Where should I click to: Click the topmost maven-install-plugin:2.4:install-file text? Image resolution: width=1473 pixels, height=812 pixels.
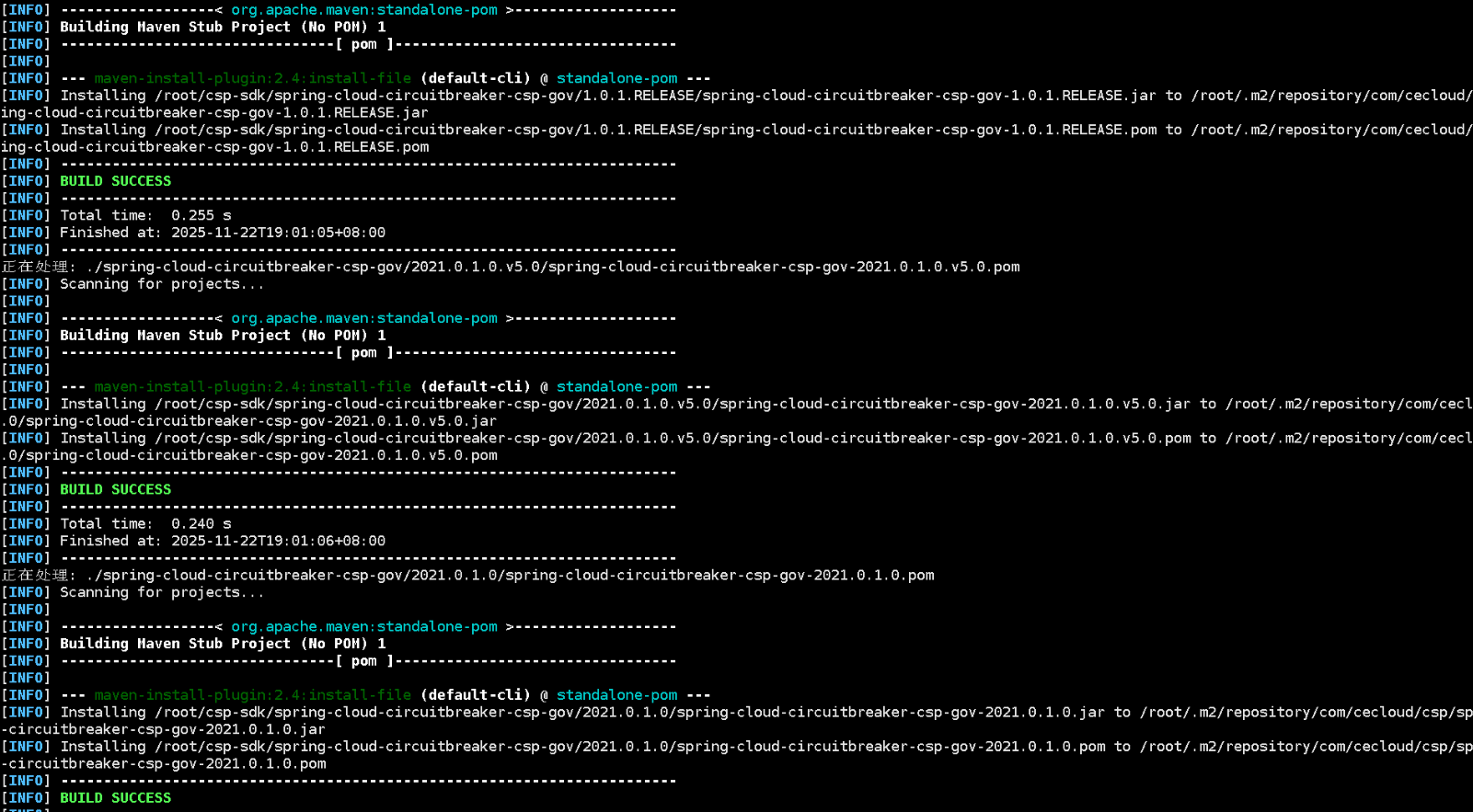(252, 78)
